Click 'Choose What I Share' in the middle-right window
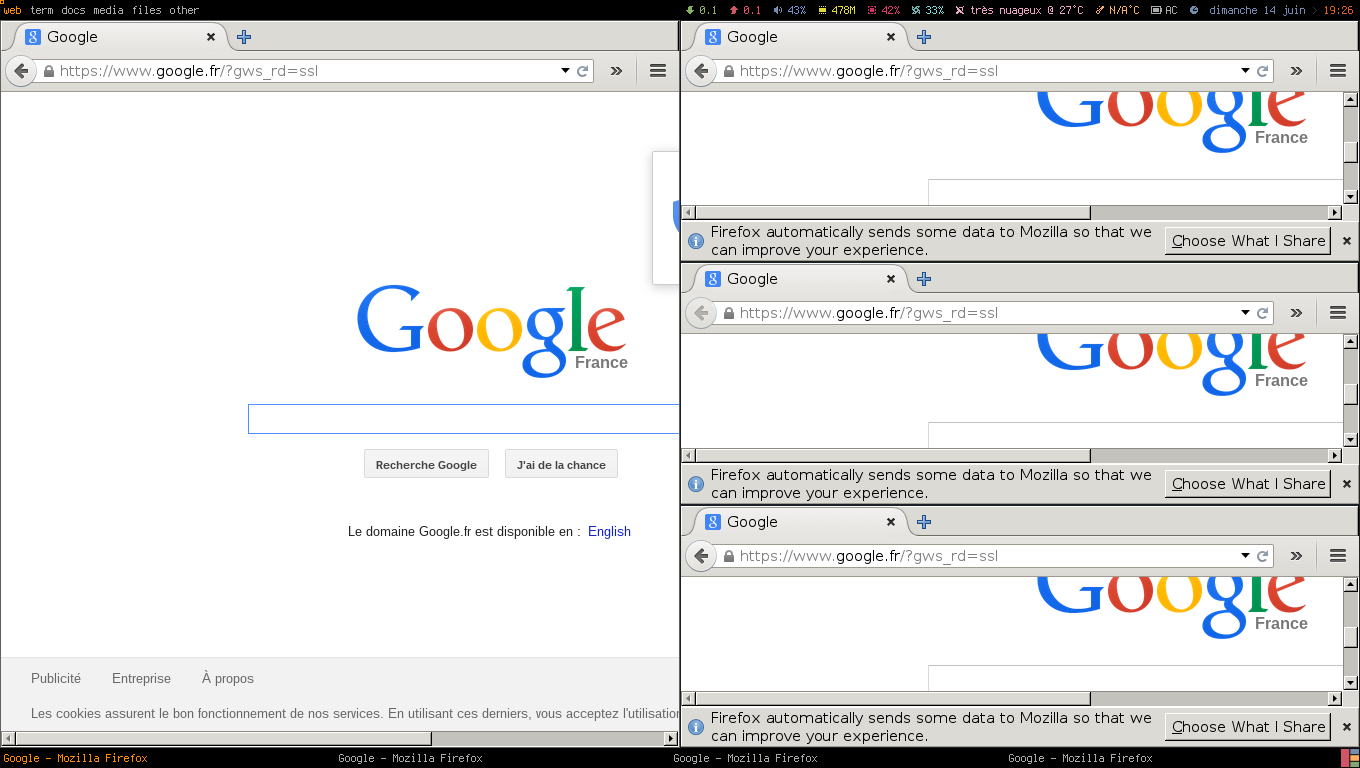This screenshot has width=1360, height=768. point(1248,484)
